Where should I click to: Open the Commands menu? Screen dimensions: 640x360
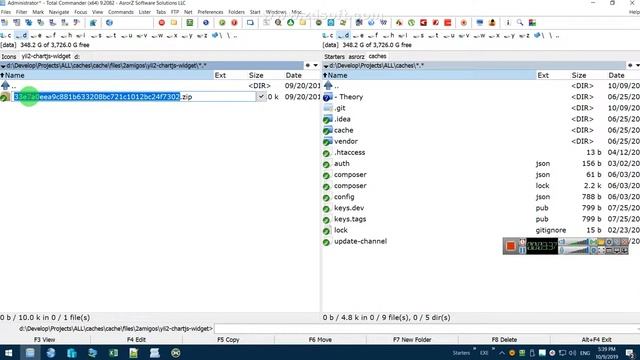[121, 12]
